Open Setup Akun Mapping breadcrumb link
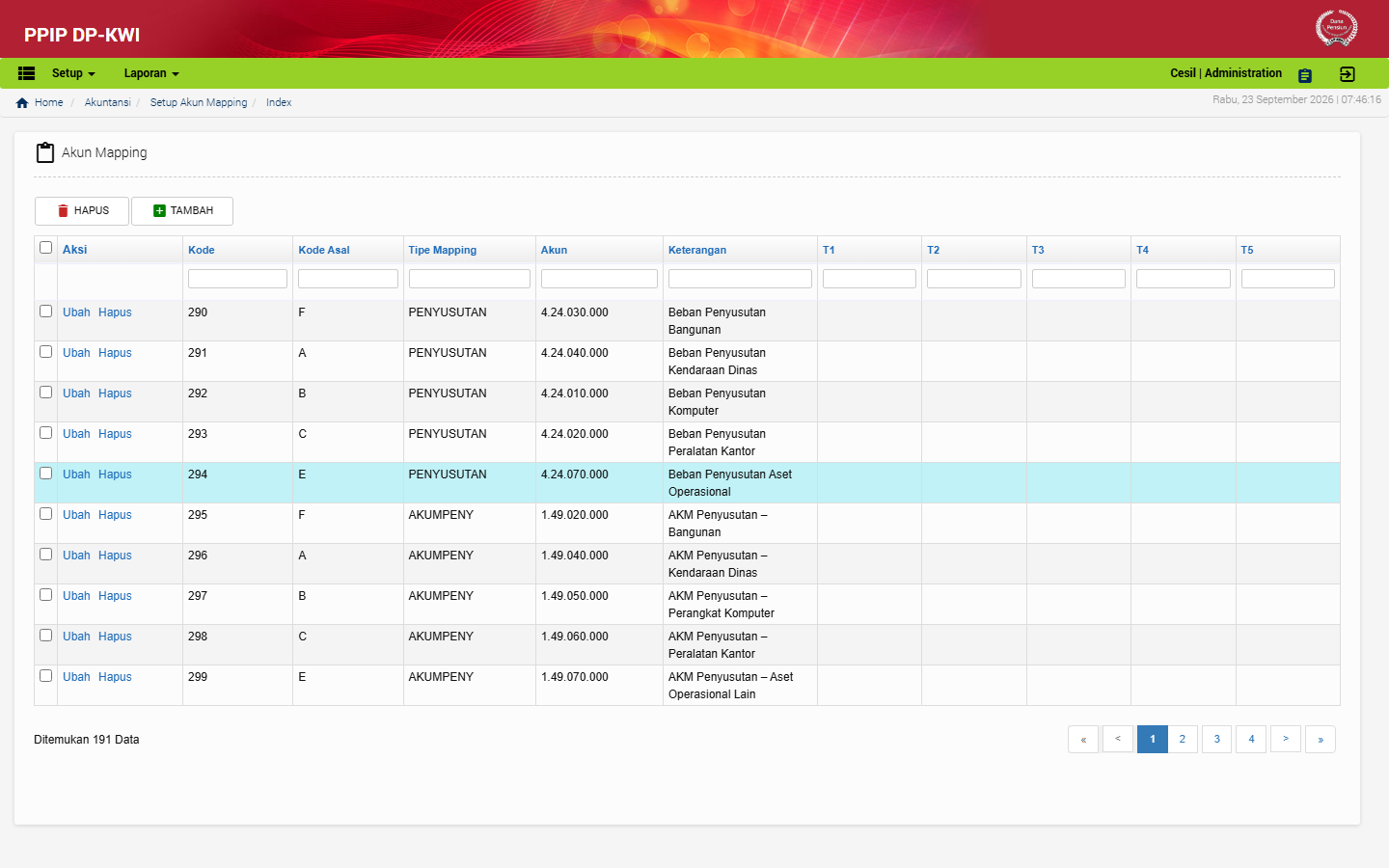This screenshot has height=868, width=1389. (199, 103)
